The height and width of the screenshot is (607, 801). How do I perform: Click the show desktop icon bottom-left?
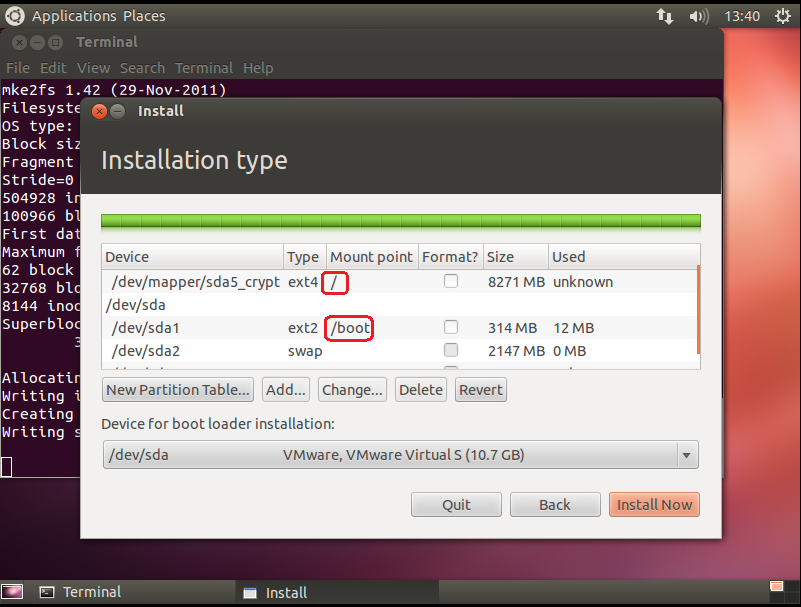(x=11, y=592)
